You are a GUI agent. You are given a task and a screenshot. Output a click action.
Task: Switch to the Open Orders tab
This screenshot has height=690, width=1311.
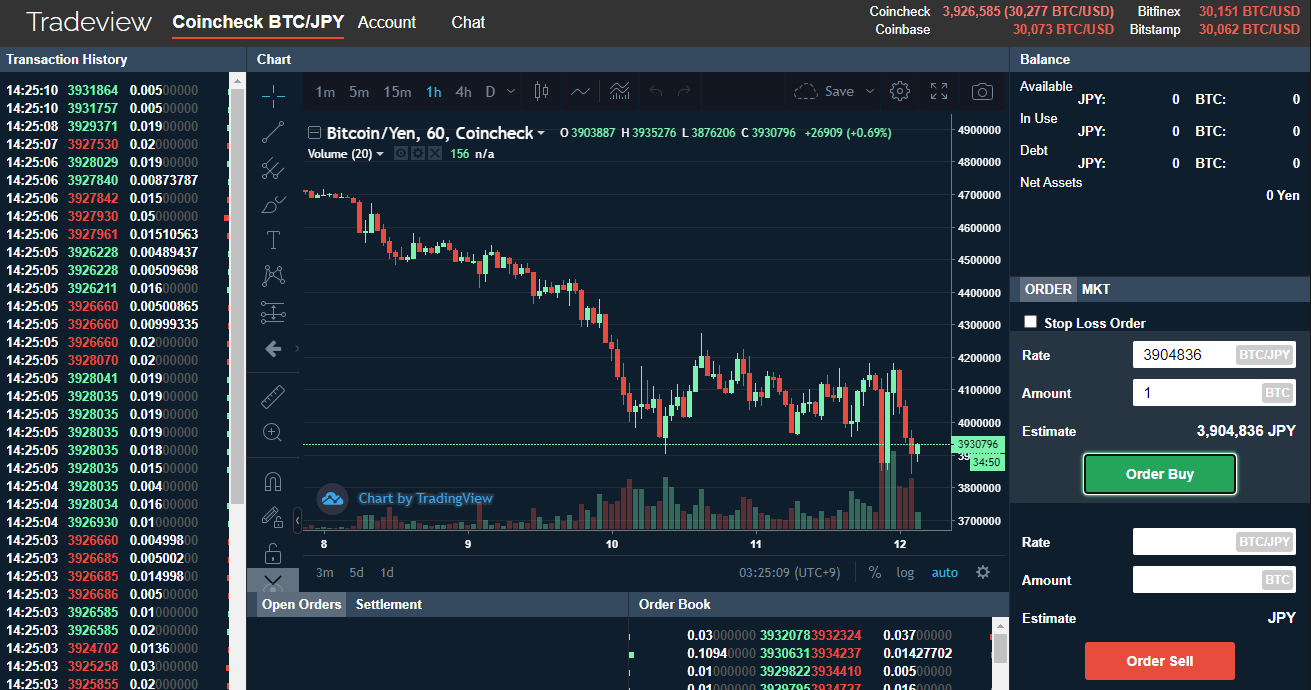pos(301,604)
